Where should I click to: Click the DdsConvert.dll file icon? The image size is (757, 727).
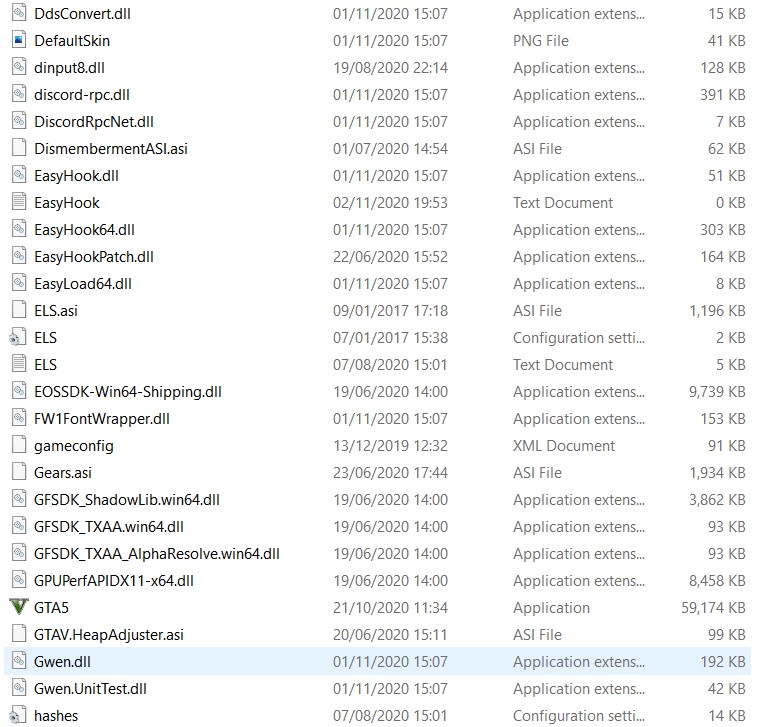pos(19,13)
